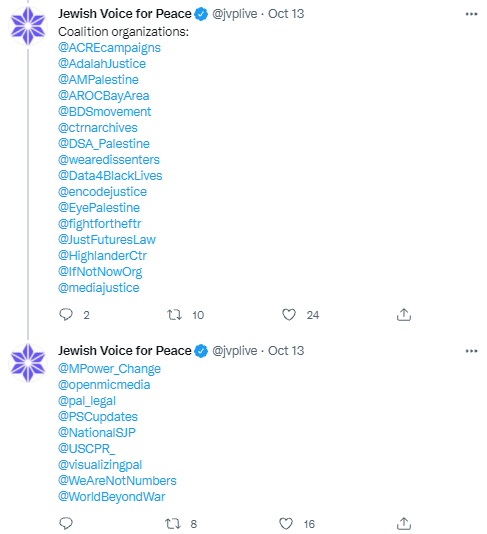Open the @IfNotNowOrg mention
The image size is (487, 534).
(100, 272)
